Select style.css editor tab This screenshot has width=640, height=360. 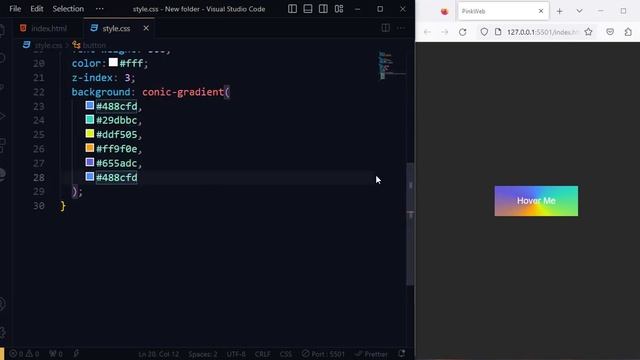click(116, 28)
